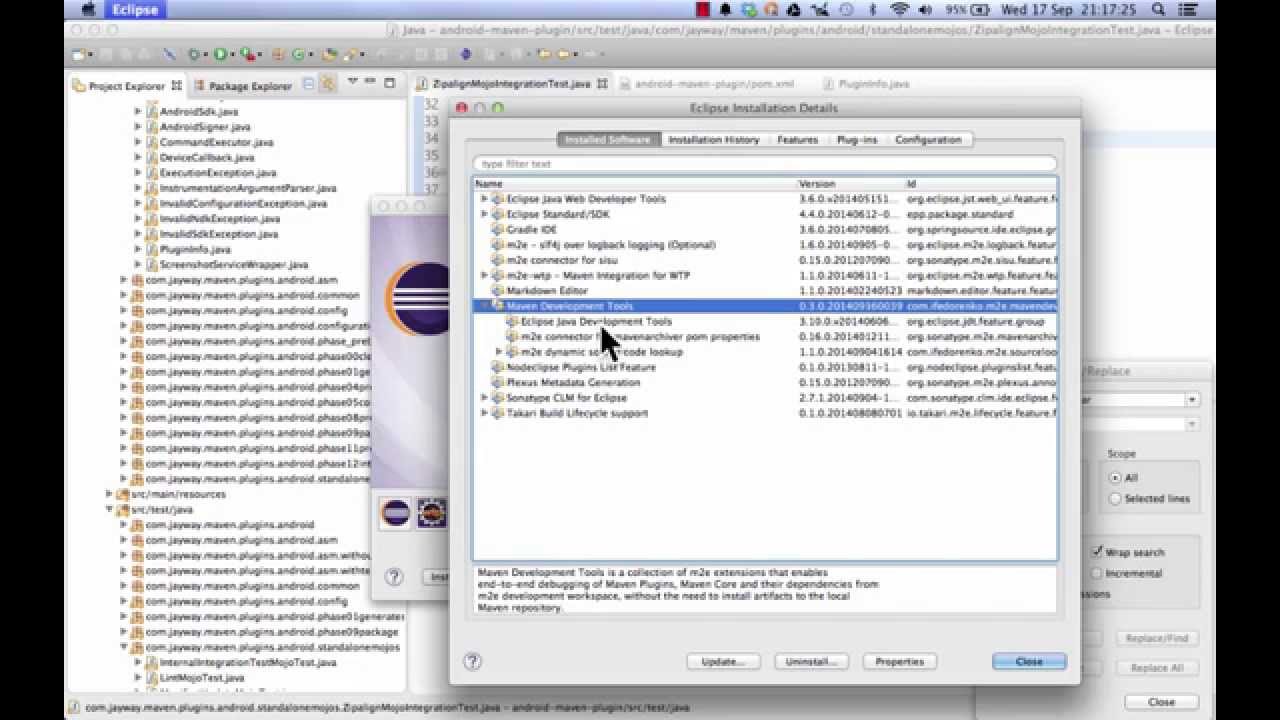Click Replace/Find in Find/Replace dialog
This screenshot has width=1280, height=720.
click(x=1156, y=638)
